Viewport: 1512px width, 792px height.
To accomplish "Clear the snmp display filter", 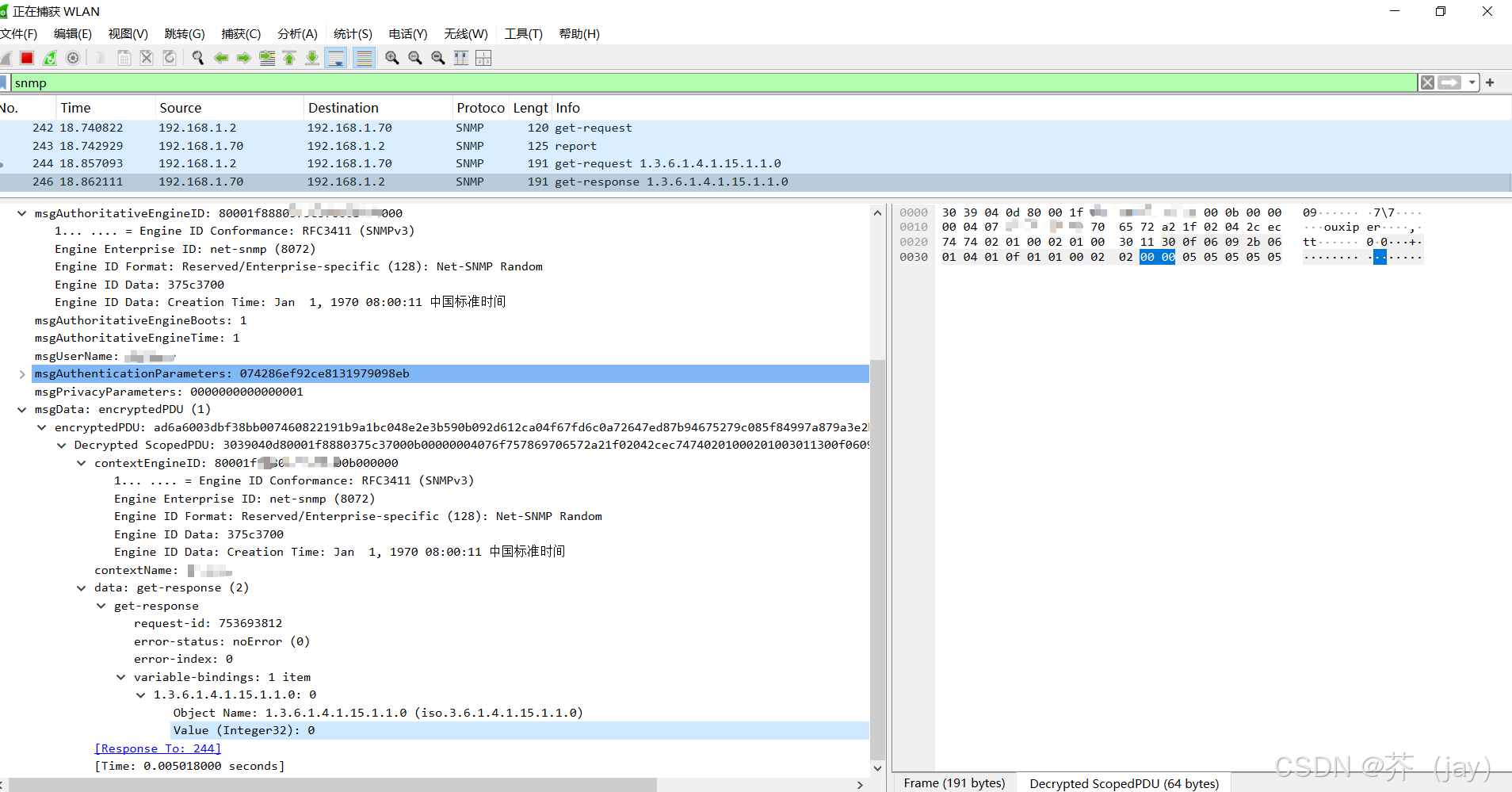I will 1426,82.
